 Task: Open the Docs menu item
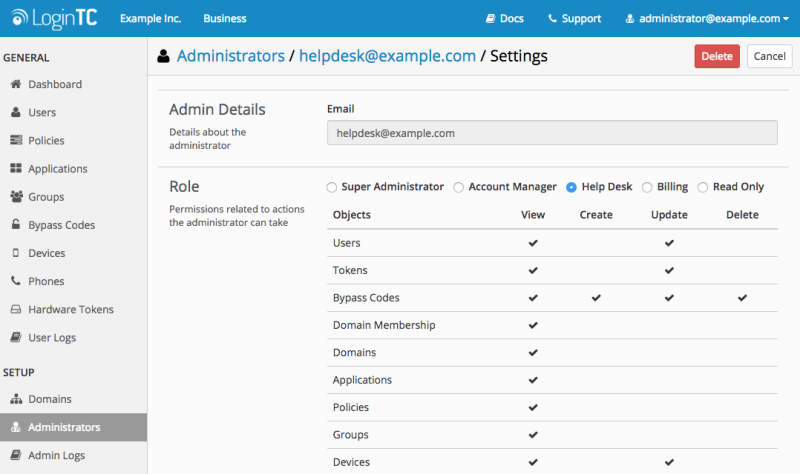tap(505, 18)
